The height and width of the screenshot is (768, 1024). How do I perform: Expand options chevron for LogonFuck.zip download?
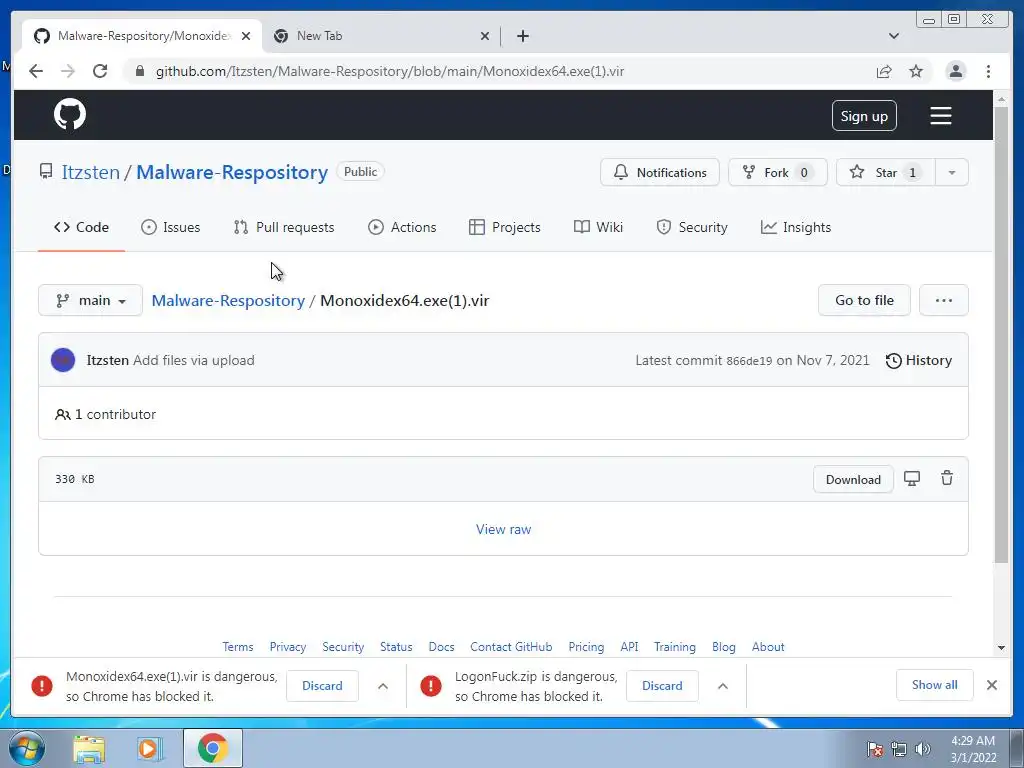click(723, 686)
